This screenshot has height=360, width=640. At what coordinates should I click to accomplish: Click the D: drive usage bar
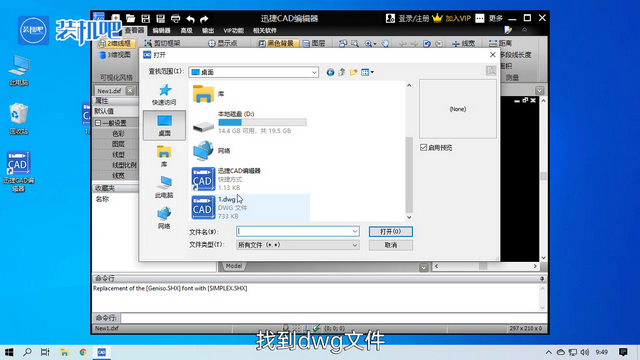click(x=262, y=122)
